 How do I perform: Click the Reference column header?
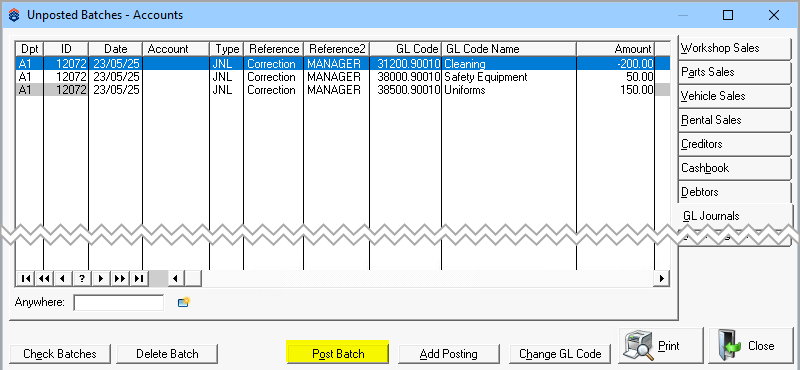[273, 49]
